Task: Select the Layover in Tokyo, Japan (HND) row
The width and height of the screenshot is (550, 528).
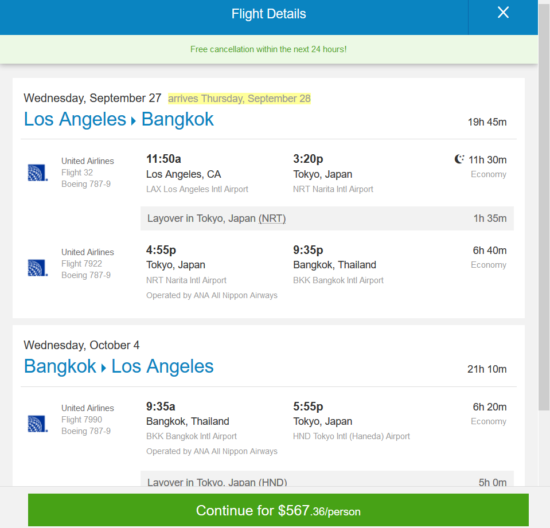Action: [327, 479]
